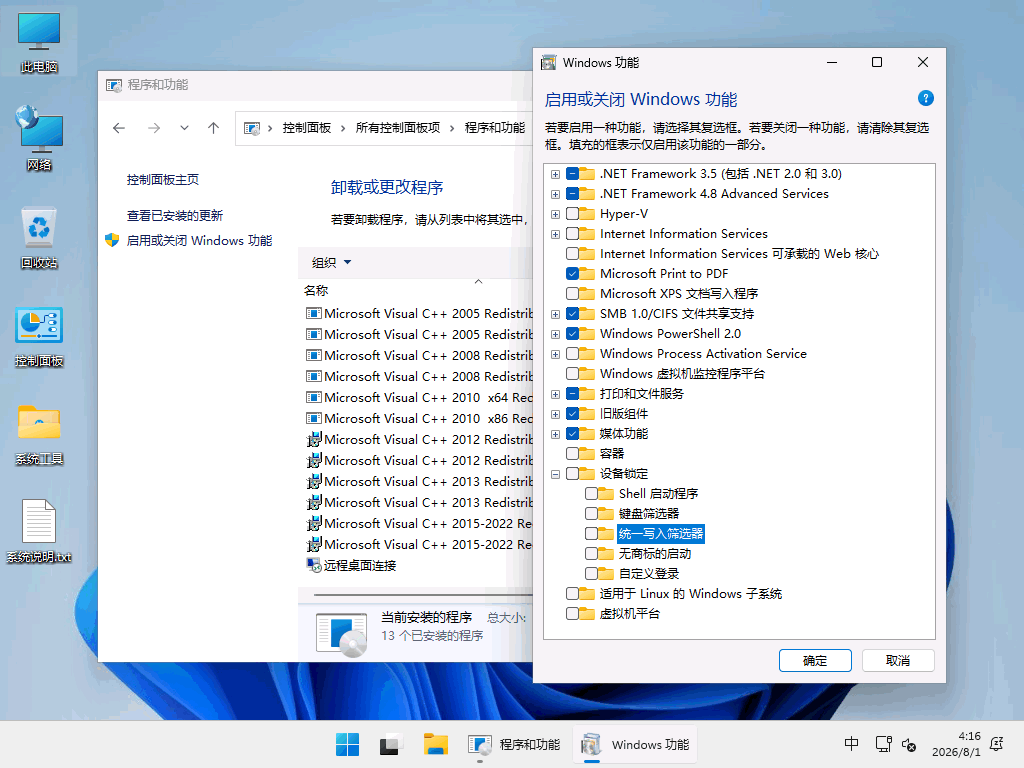Expand .NET Framework 3.5 tree node
Screen dimensions: 1024x768
[555, 174]
